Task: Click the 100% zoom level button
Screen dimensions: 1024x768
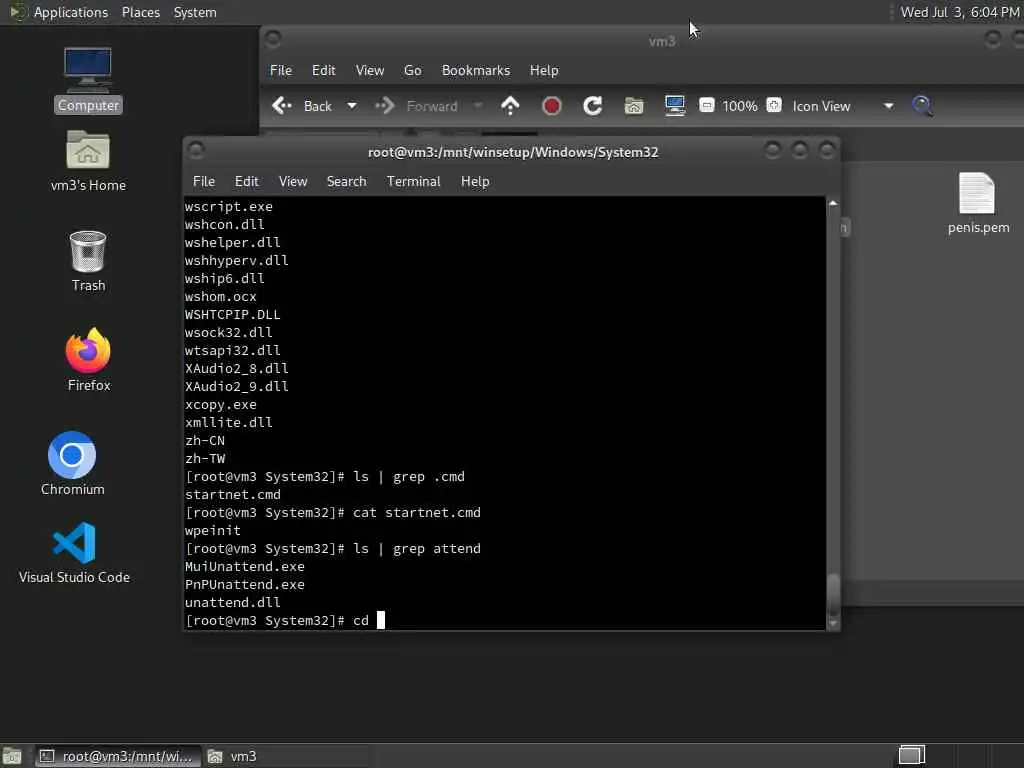Action: pyautogui.click(x=739, y=106)
